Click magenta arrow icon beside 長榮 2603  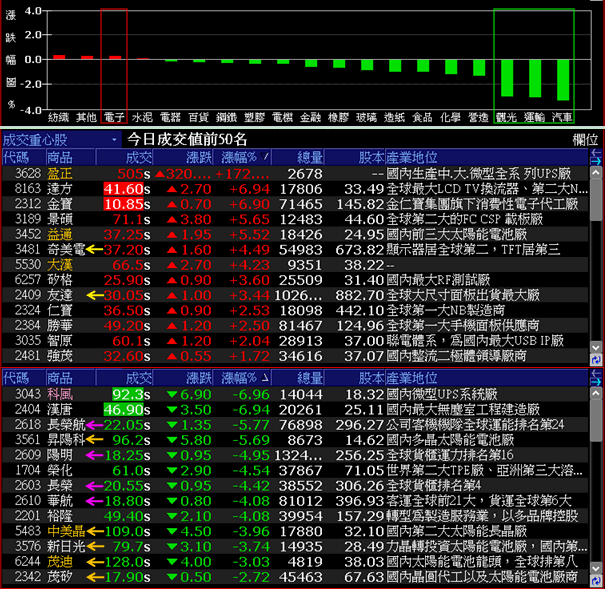(x=94, y=486)
